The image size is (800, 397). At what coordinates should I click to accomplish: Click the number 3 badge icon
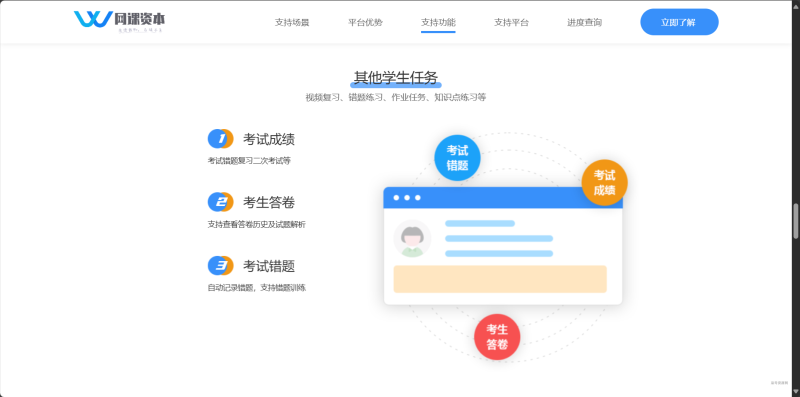220,265
